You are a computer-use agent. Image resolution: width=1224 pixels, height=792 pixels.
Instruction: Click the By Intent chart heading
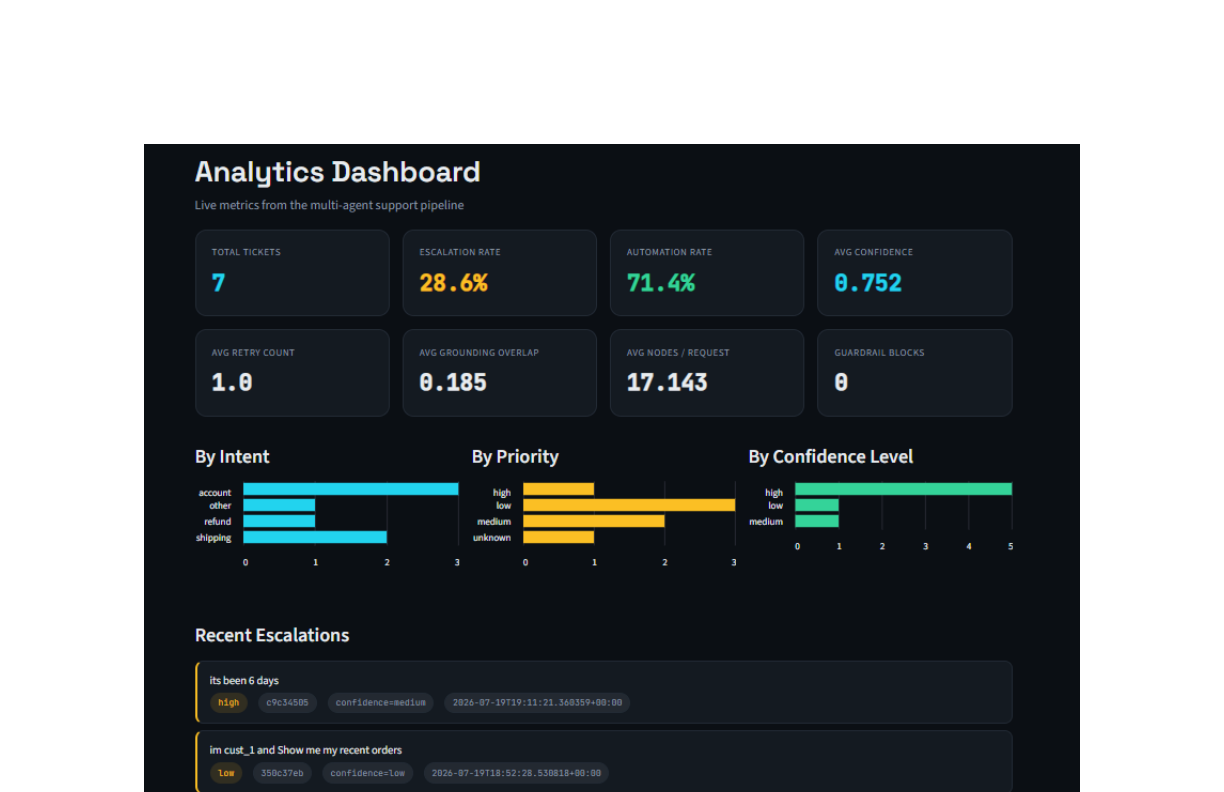[232, 457]
